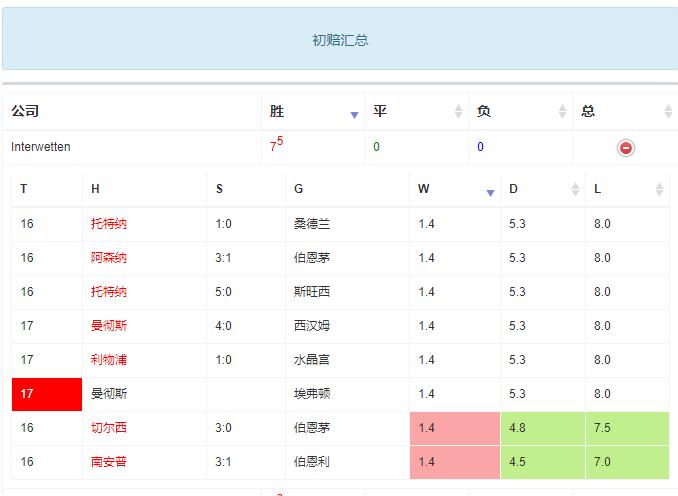This screenshot has width=678, height=496.
Task: Open home team 阿森纳 link
Action: 109,258
